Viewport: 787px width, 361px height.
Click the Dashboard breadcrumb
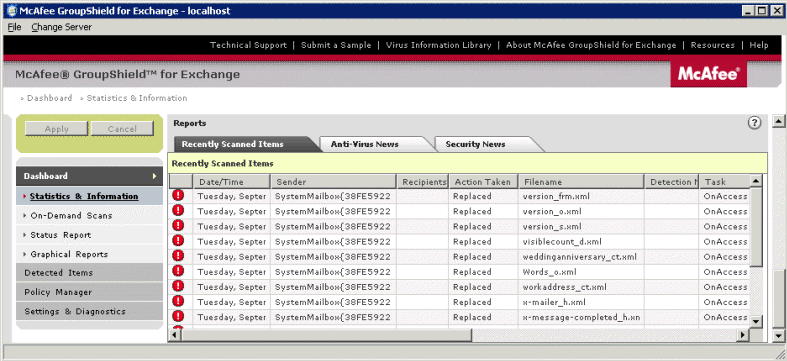[49, 98]
